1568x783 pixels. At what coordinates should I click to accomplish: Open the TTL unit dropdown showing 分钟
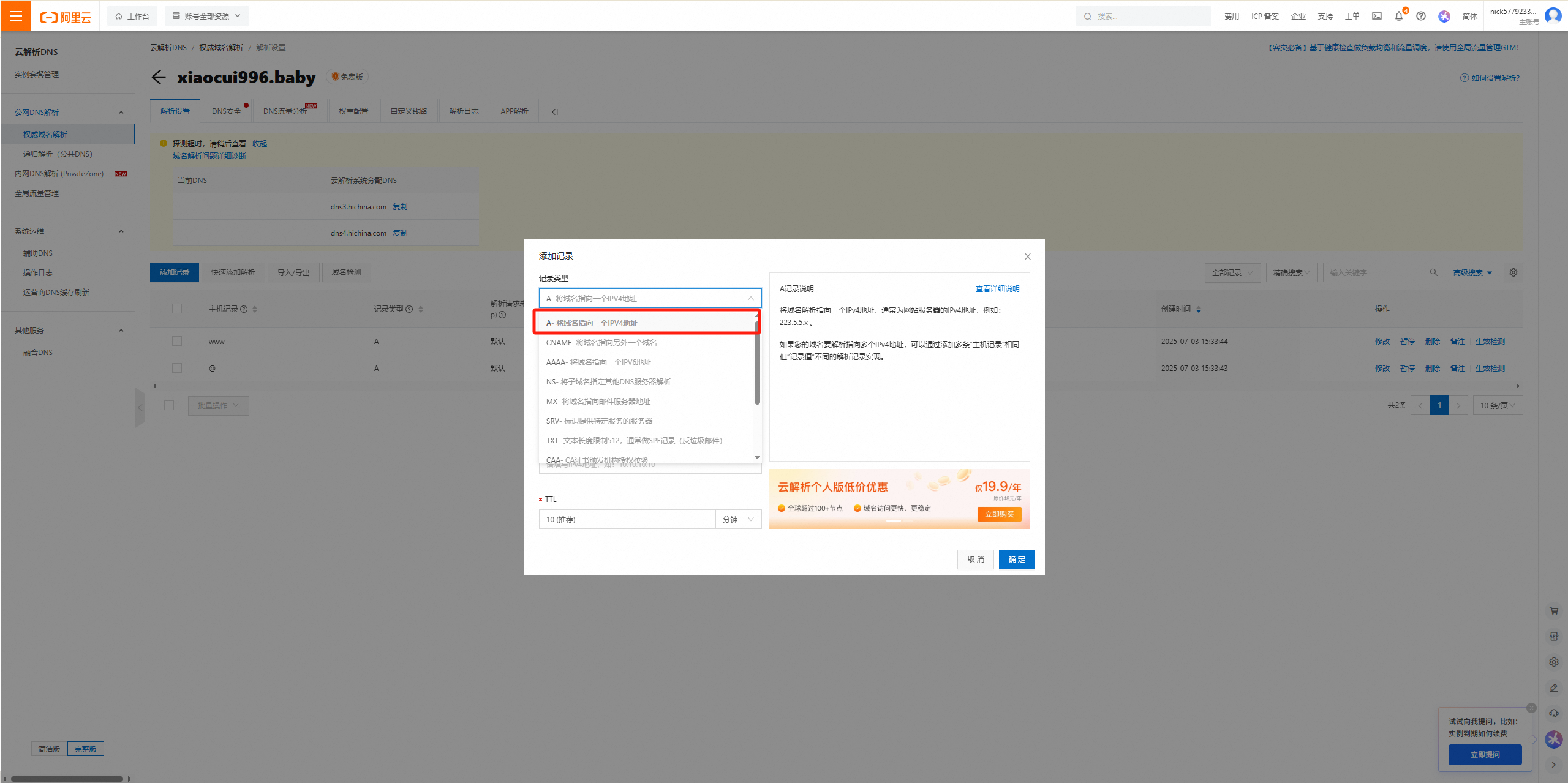[x=737, y=519]
